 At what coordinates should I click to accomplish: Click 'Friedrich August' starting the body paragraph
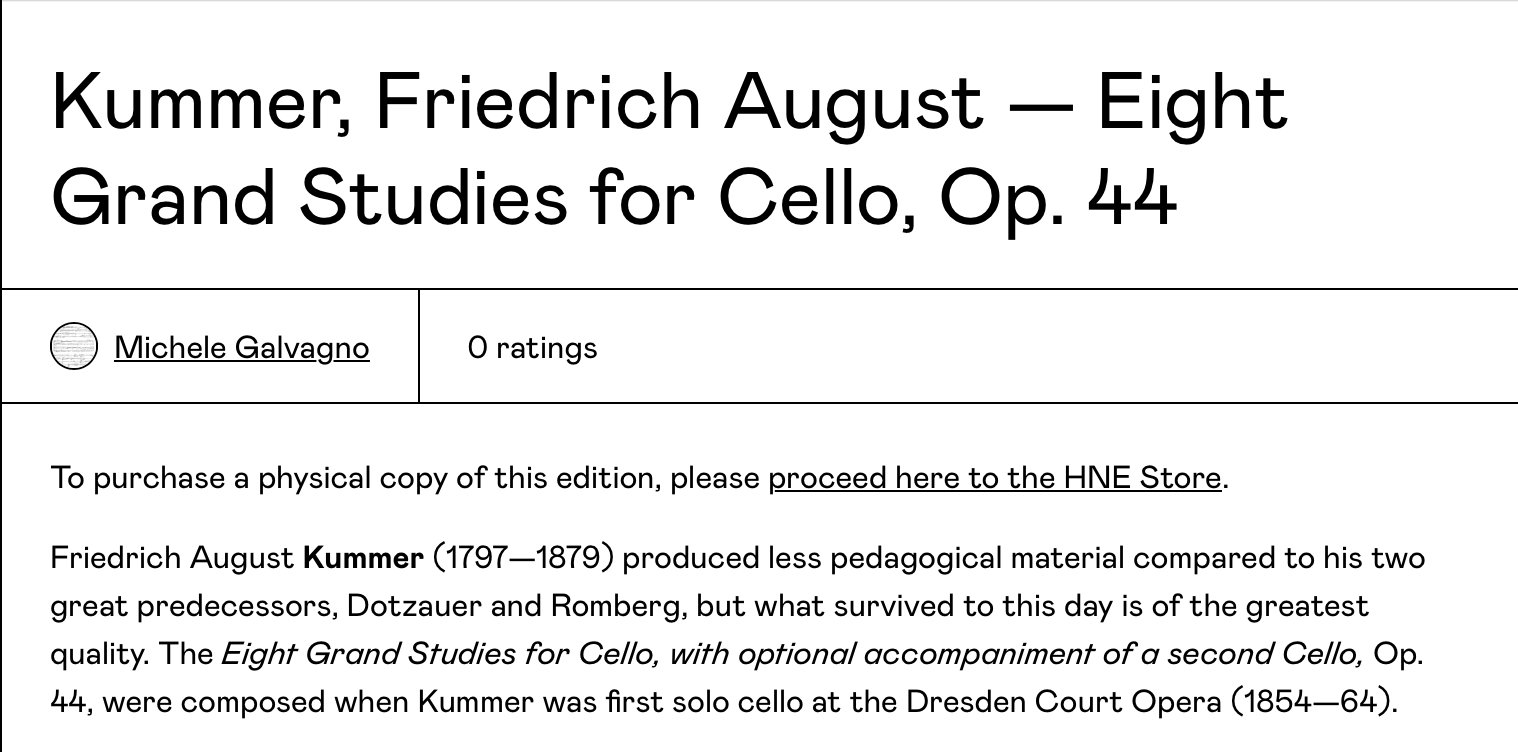coord(172,557)
